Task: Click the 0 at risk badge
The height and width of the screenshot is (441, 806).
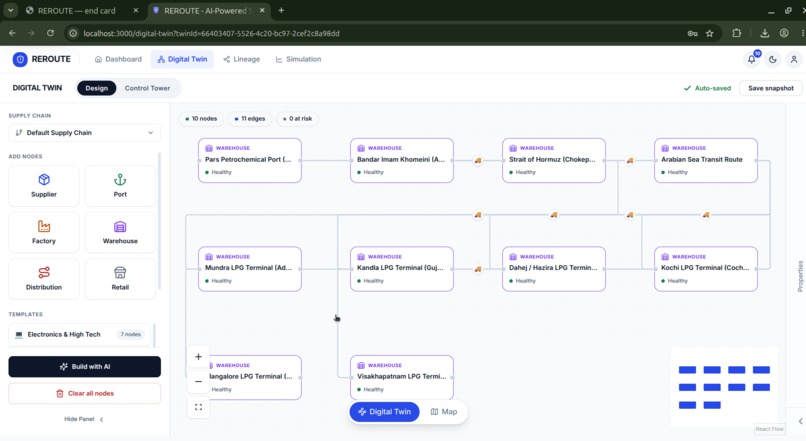Action: [298, 119]
